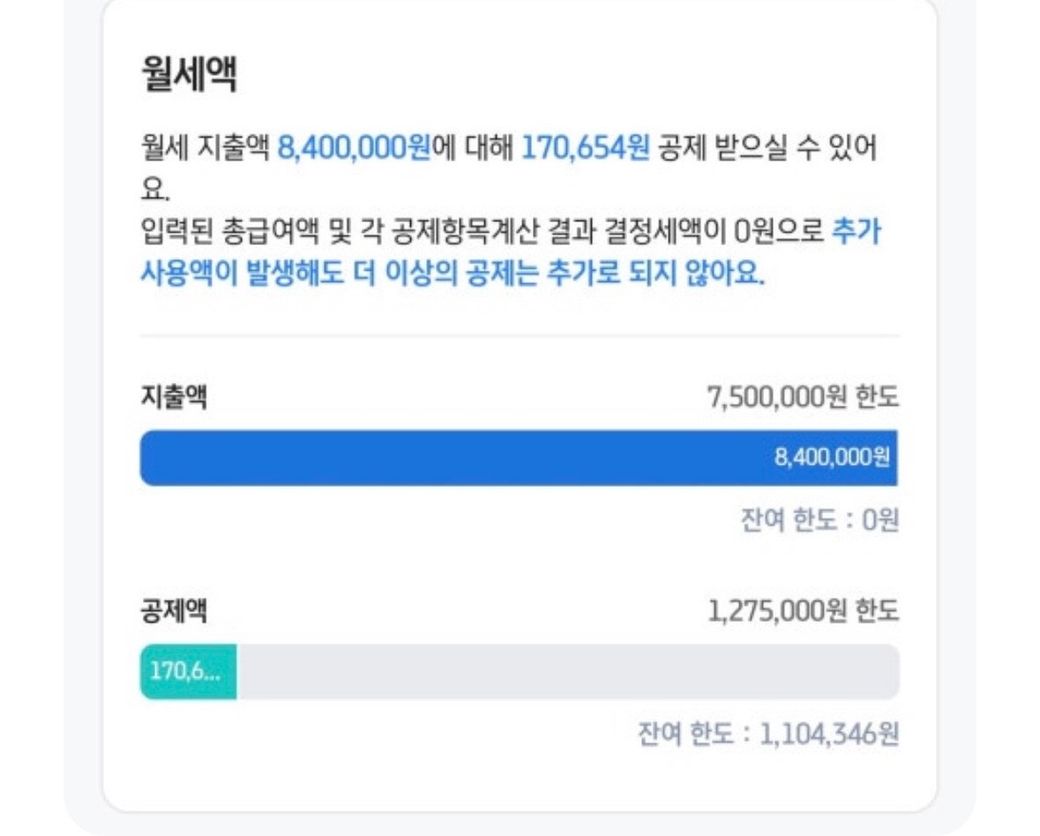Click the blue '추가' word ending the third line
The height and width of the screenshot is (836, 1040).
tap(856, 233)
